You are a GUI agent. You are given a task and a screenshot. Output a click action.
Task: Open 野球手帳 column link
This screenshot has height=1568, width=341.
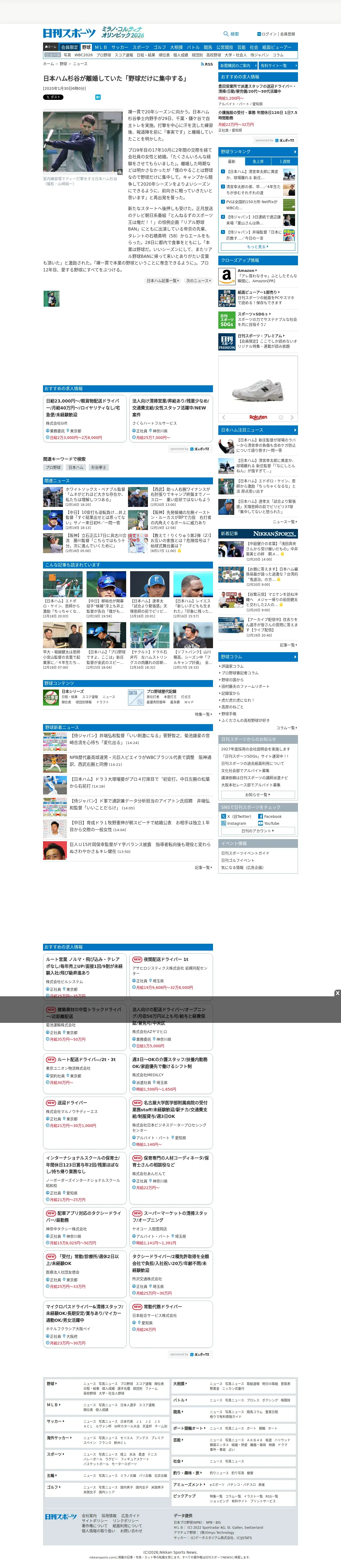228,713
